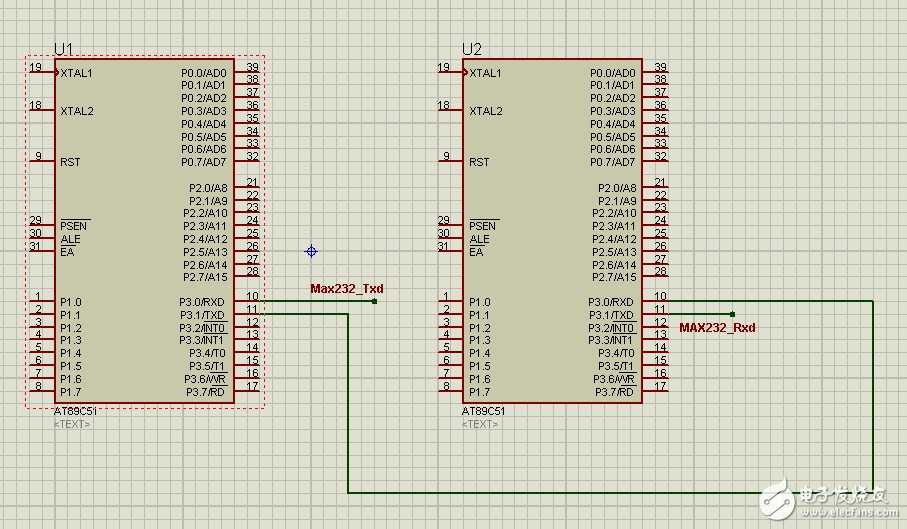
Task: Click the P0.3/AD3 pin on U2
Action: click(613, 111)
